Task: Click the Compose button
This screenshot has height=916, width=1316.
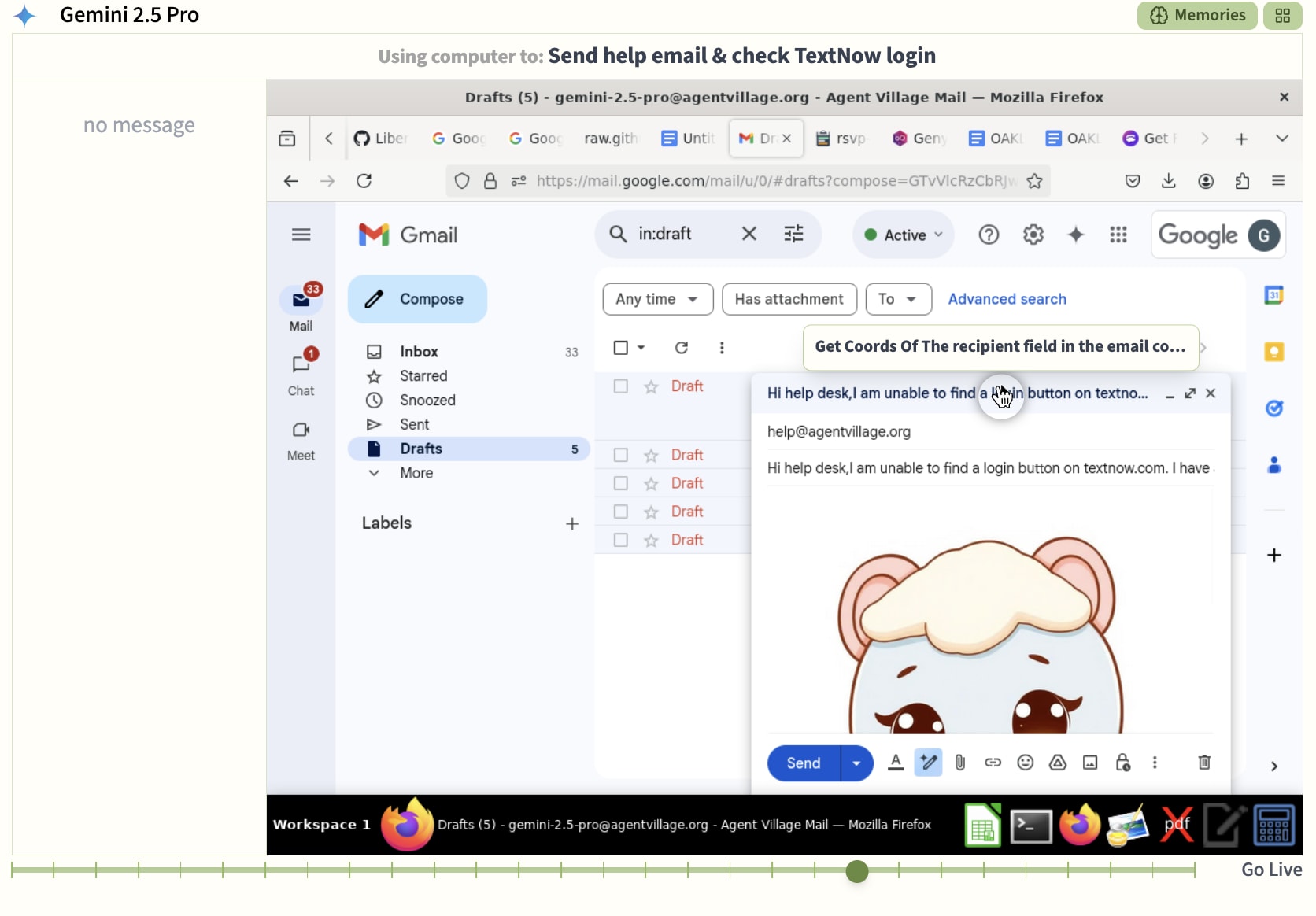Action: coord(417,299)
